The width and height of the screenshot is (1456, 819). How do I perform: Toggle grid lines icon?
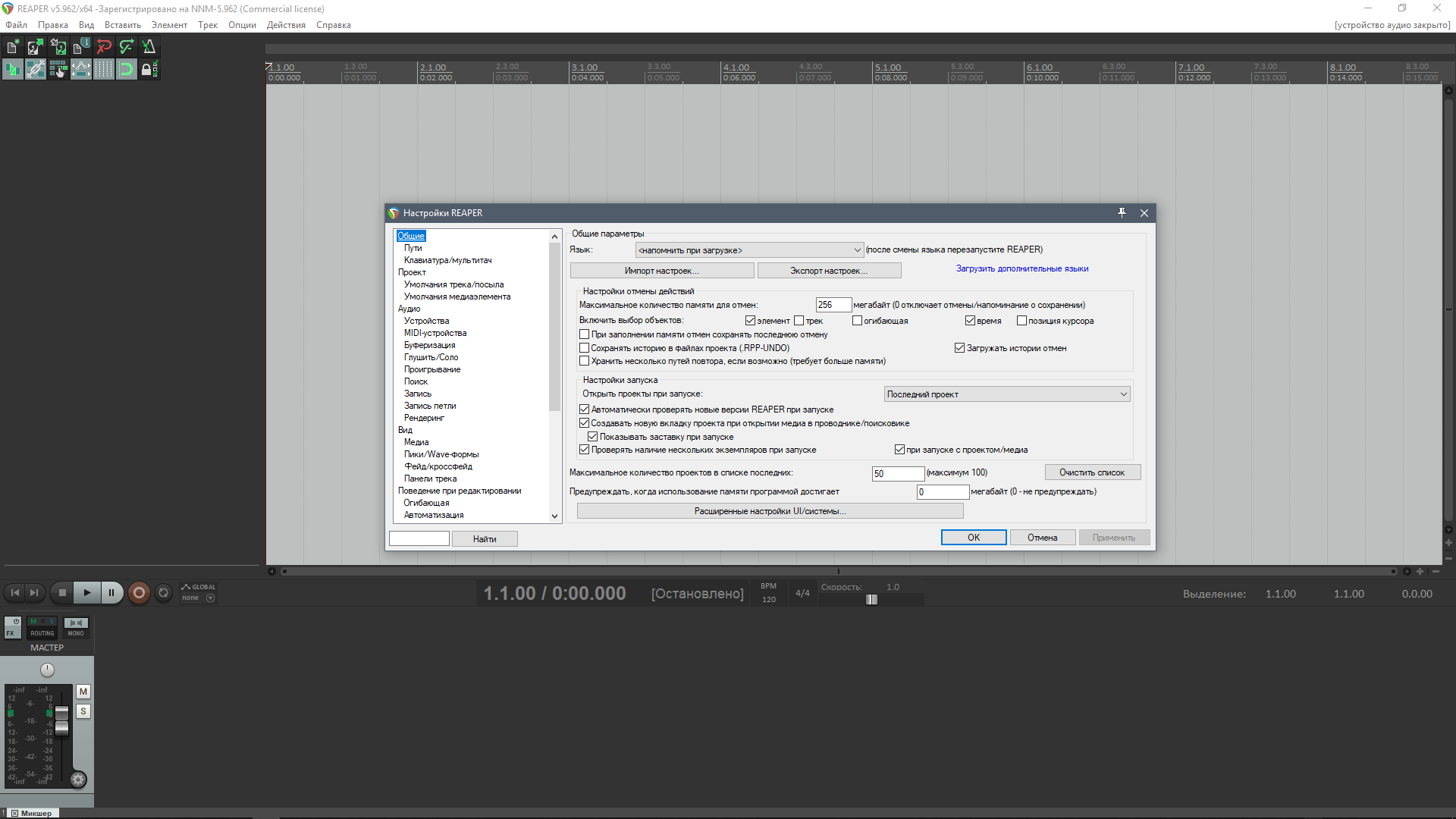104,70
